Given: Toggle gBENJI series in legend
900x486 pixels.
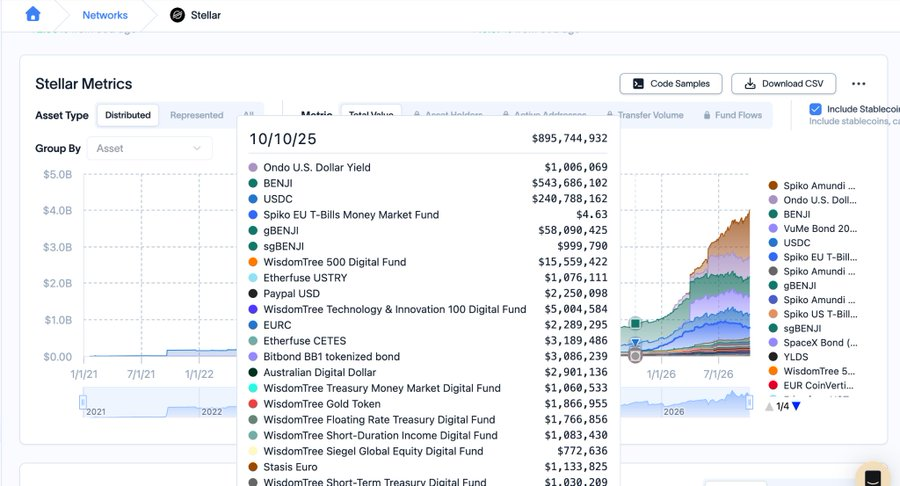Looking at the screenshot, I should coord(792,285).
